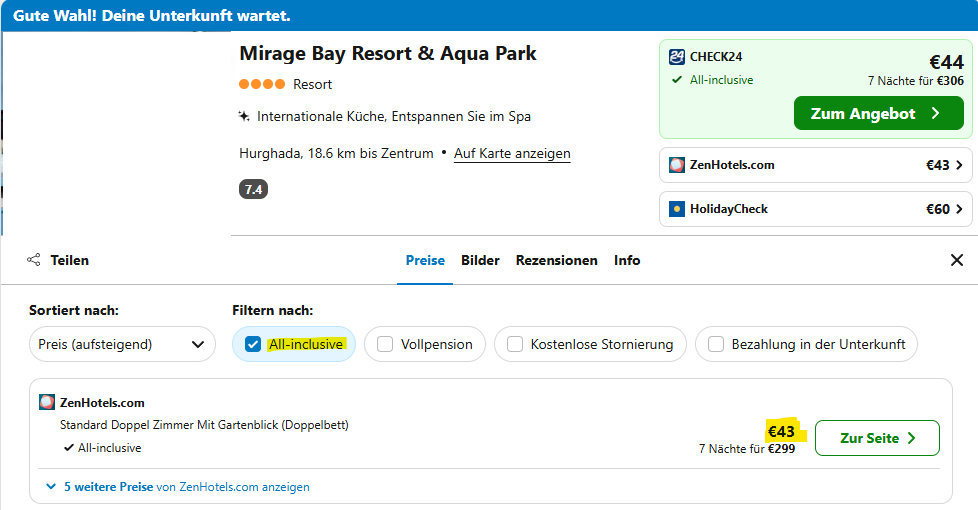
Task: Select the Info tab
Action: click(627, 260)
